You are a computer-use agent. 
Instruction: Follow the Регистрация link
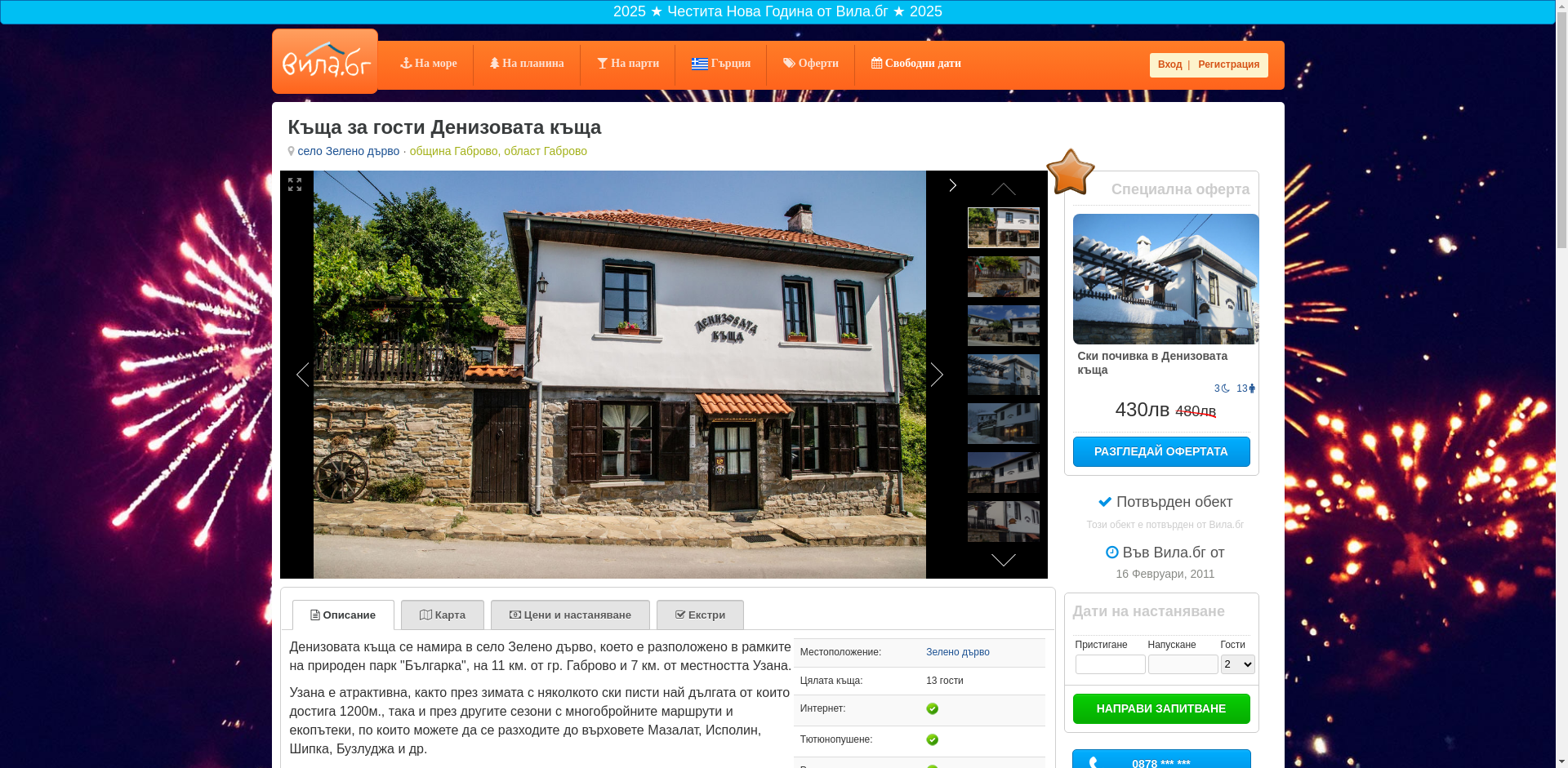pos(1228,64)
